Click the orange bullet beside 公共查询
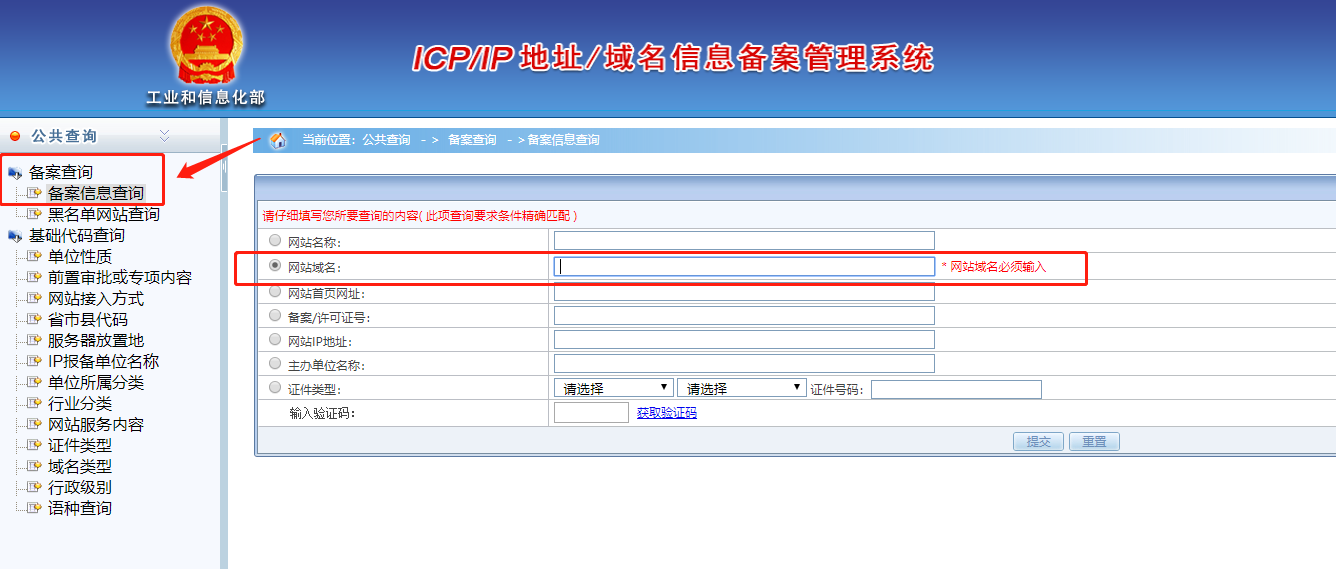The width and height of the screenshot is (1336, 569). (x=14, y=136)
